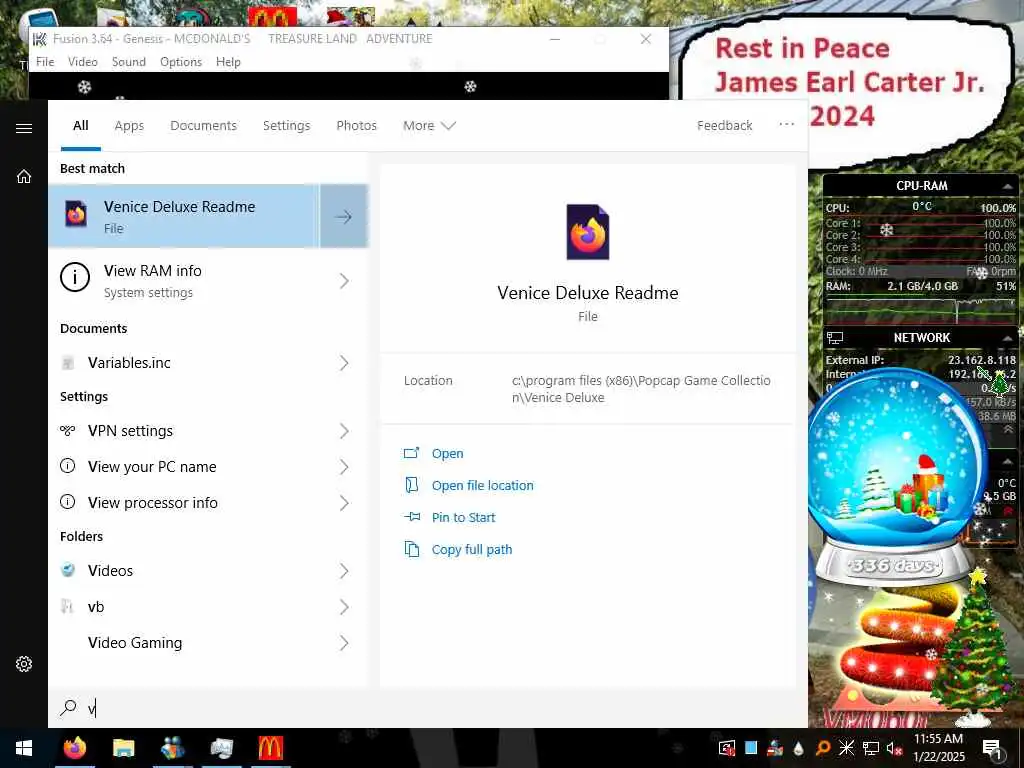Switch to the Photos search tab
Screen dimensions: 1024x768
point(357,125)
